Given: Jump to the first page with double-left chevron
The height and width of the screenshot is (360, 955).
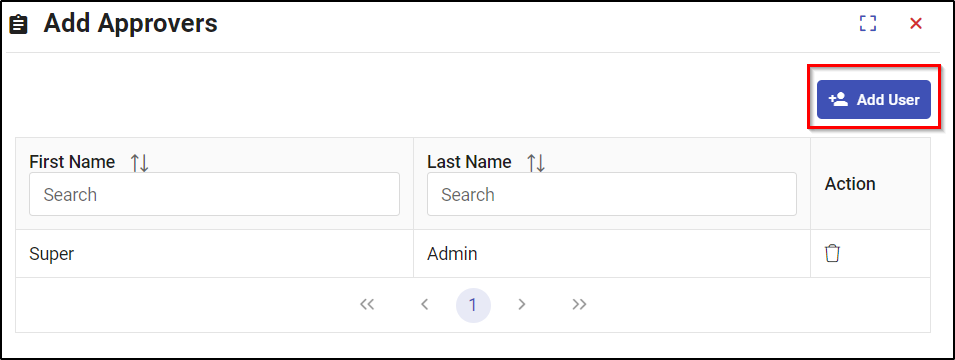Looking at the screenshot, I should click(367, 305).
